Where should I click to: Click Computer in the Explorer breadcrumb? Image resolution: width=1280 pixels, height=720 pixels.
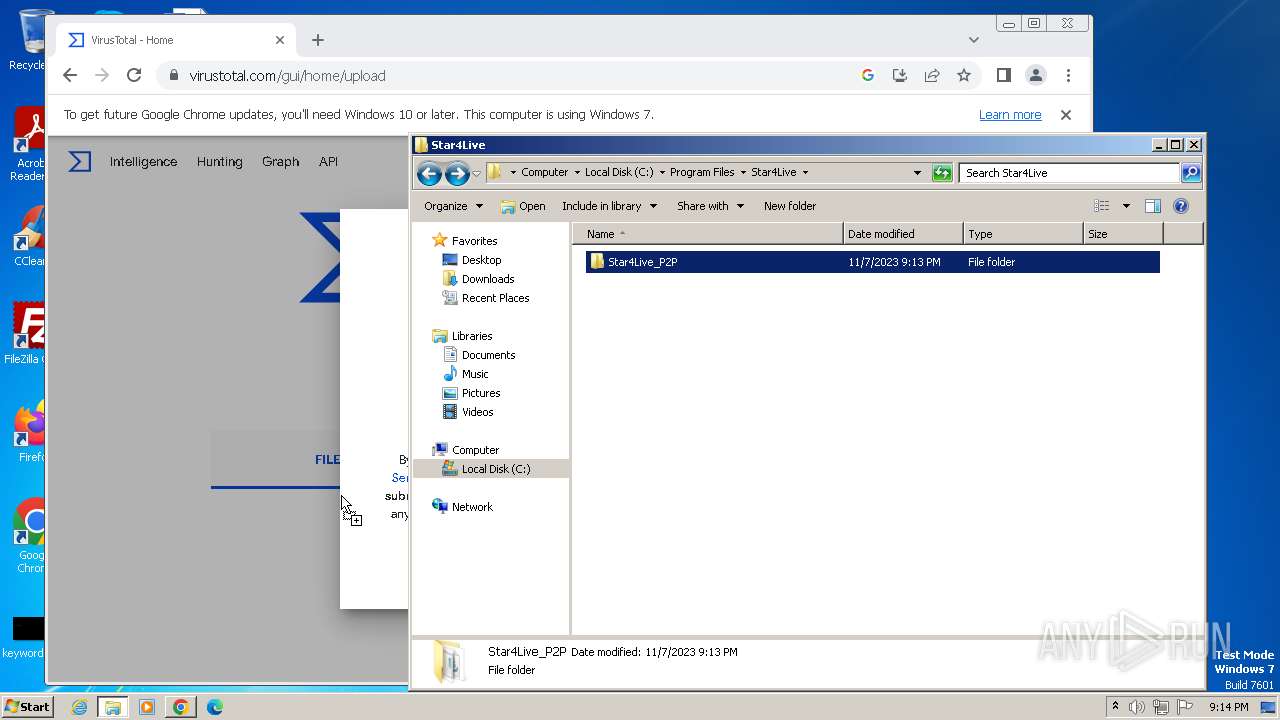tap(544, 172)
